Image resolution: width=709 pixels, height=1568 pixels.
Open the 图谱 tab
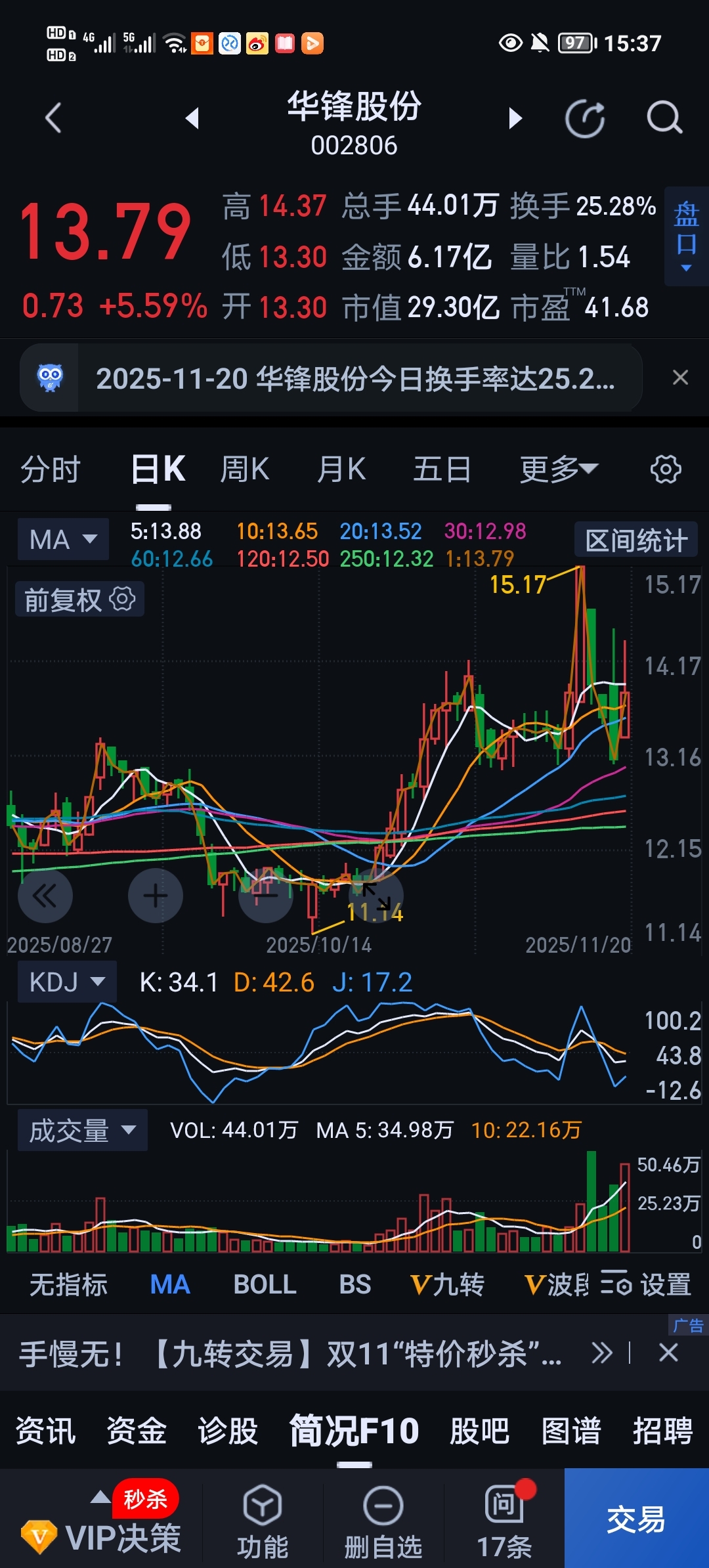coord(571,1431)
